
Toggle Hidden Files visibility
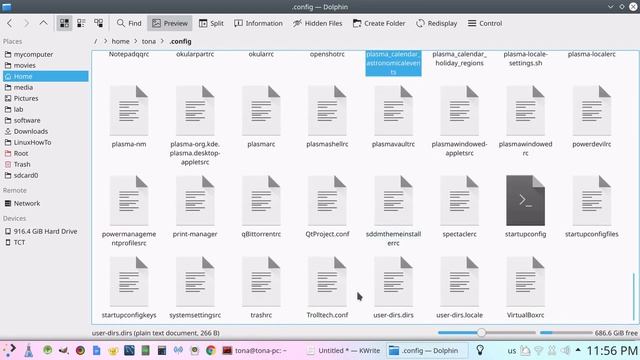[x=318, y=23]
